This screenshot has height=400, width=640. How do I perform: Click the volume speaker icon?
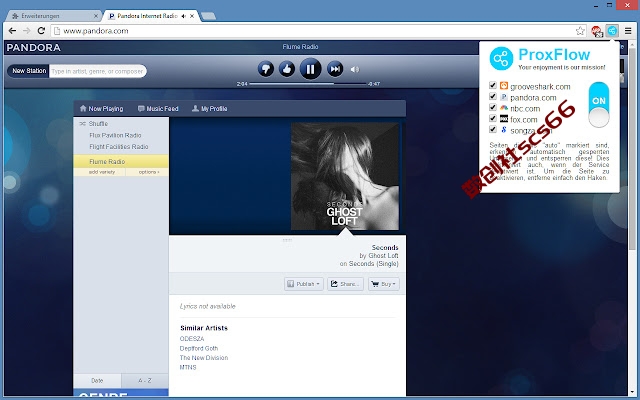coord(355,69)
